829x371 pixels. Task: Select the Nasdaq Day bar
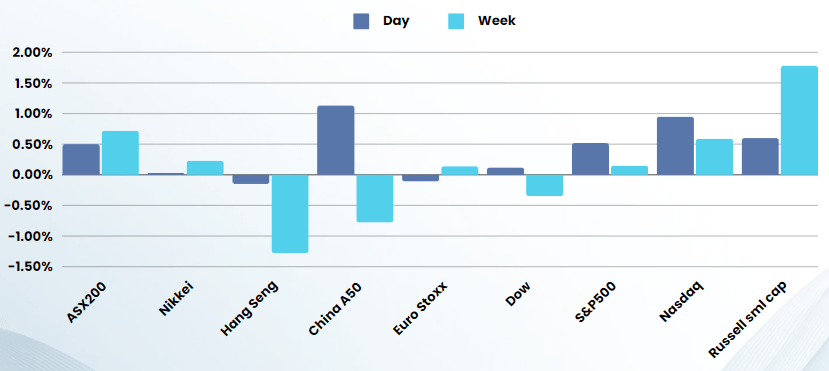click(675, 146)
